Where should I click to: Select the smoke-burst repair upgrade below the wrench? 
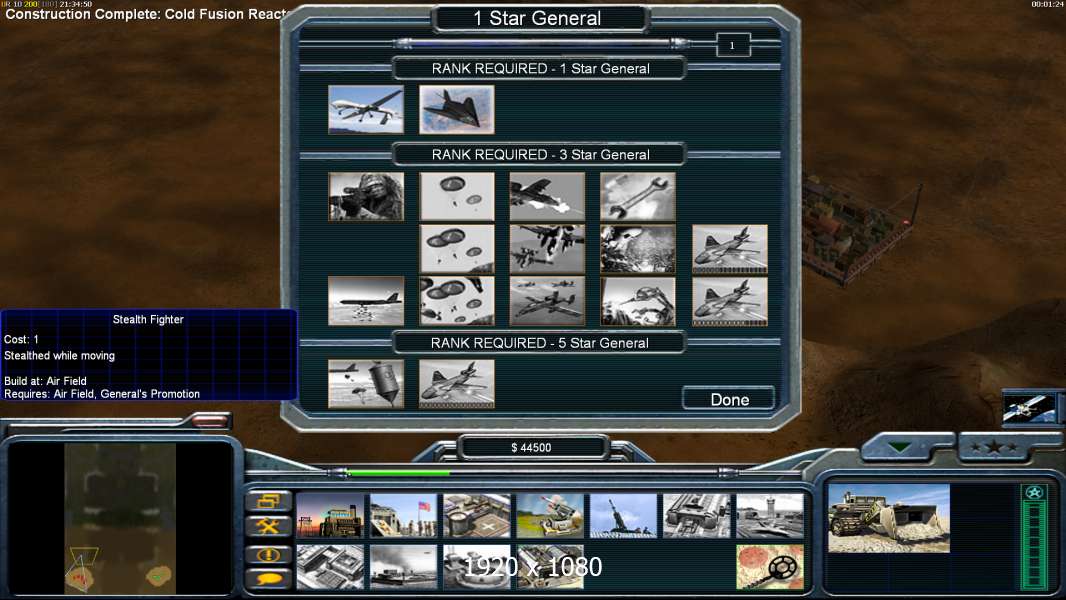638,249
